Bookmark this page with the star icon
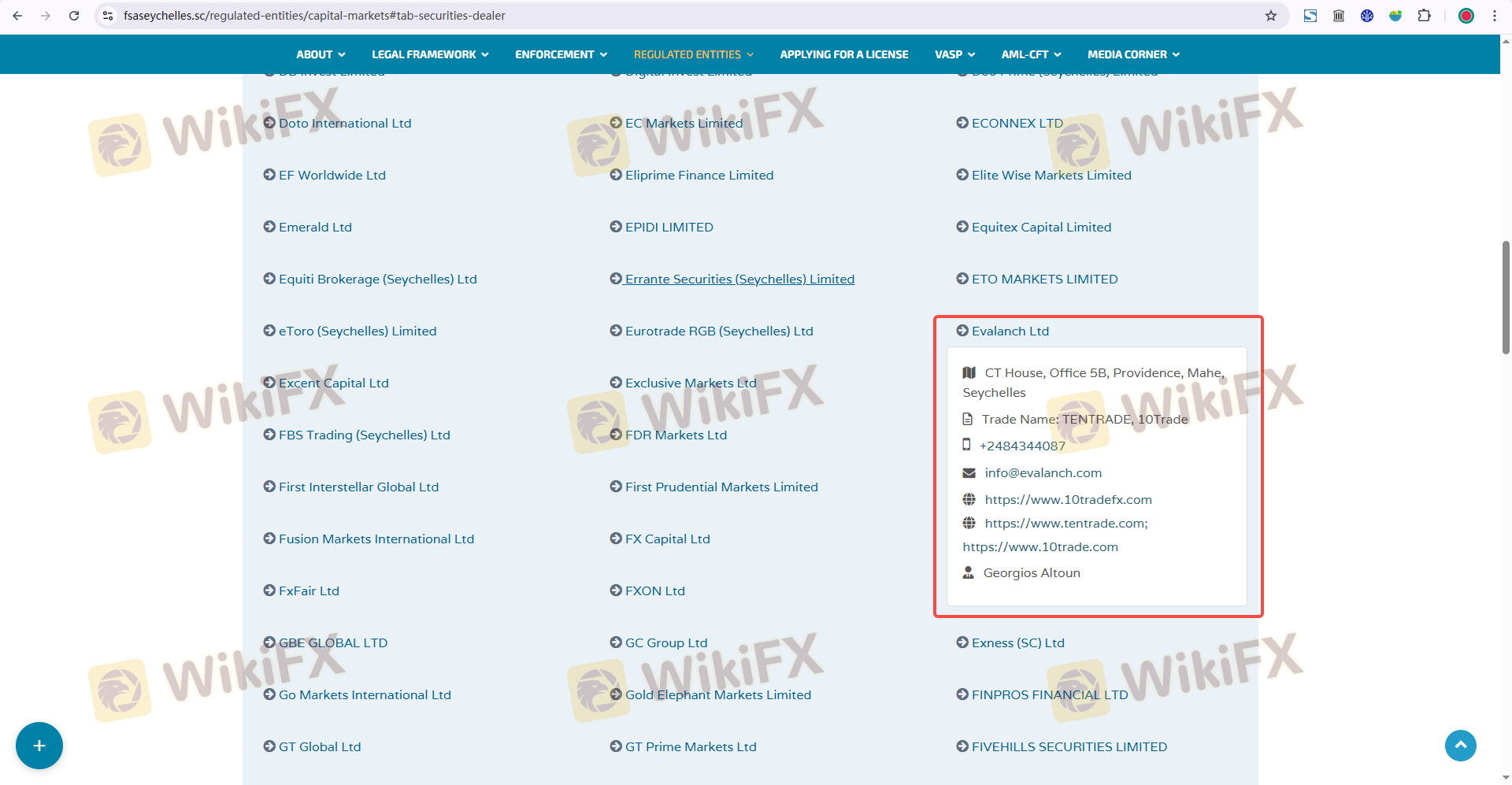Image resolution: width=1512 pixels, height=785 pixels. pos(1270,16)
